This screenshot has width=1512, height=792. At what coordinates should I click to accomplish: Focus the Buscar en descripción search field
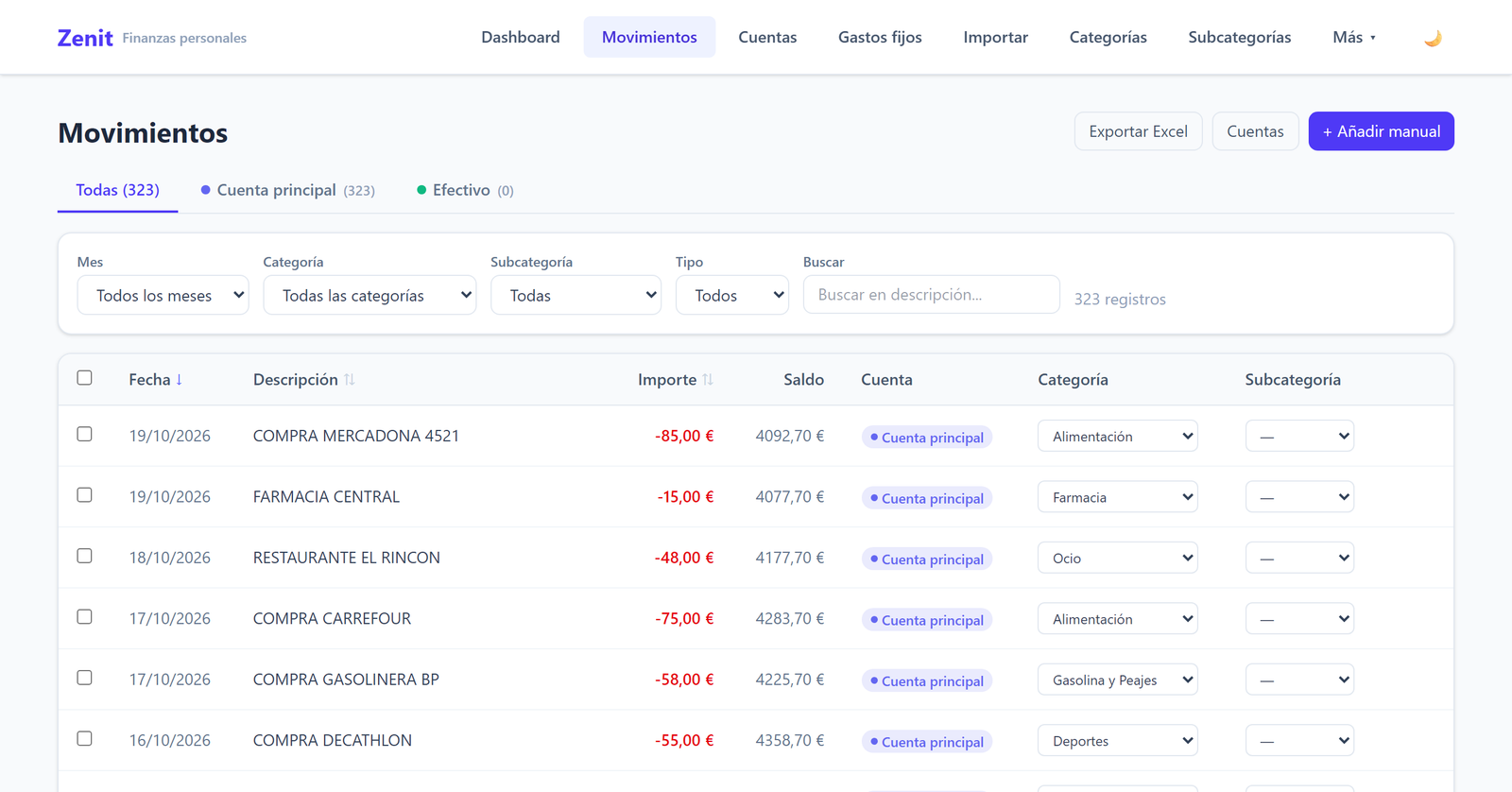click(931, 294)
